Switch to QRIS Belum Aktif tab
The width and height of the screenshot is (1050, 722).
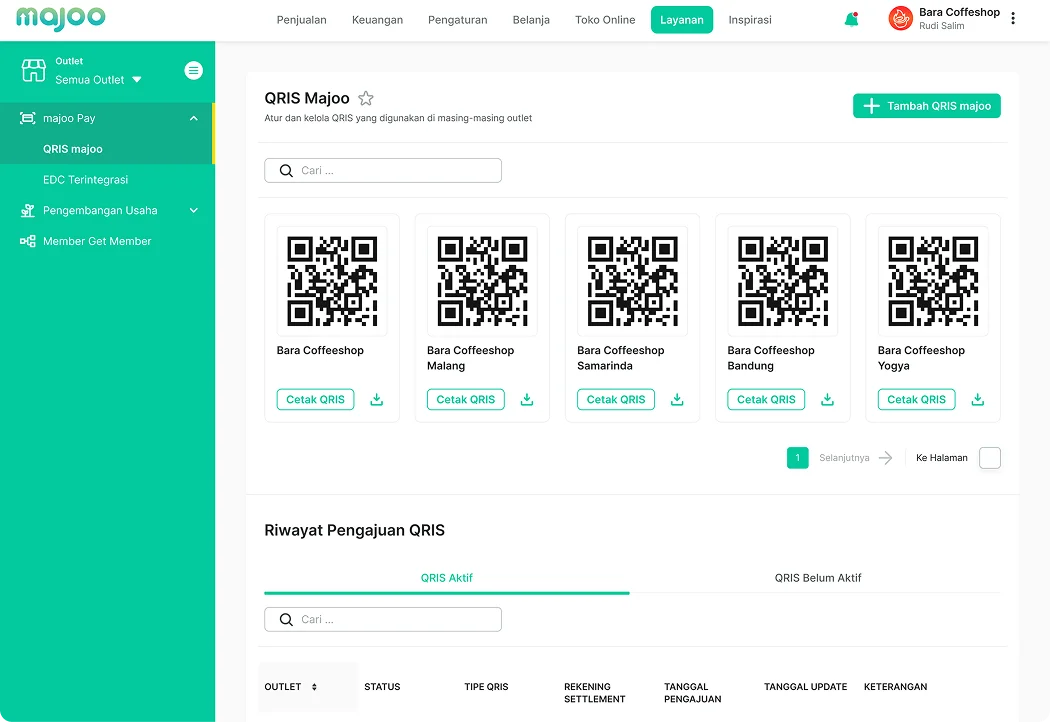pos(817,578)
